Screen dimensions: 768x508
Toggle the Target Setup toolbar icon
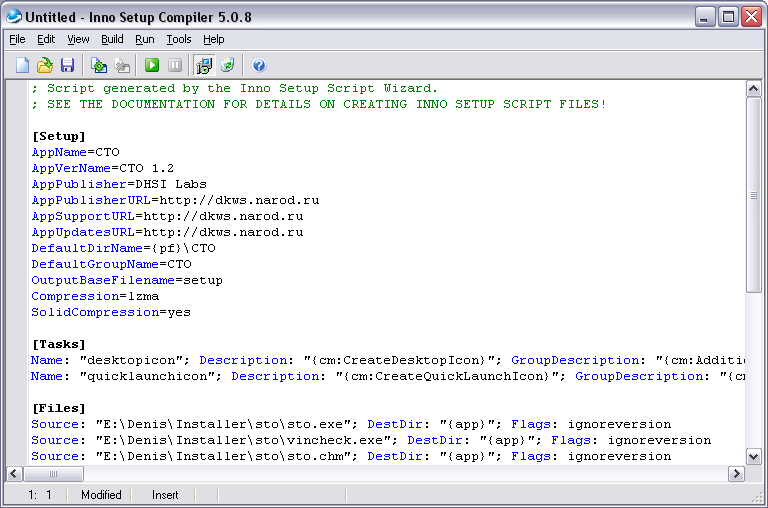click(x=204, y=65)
